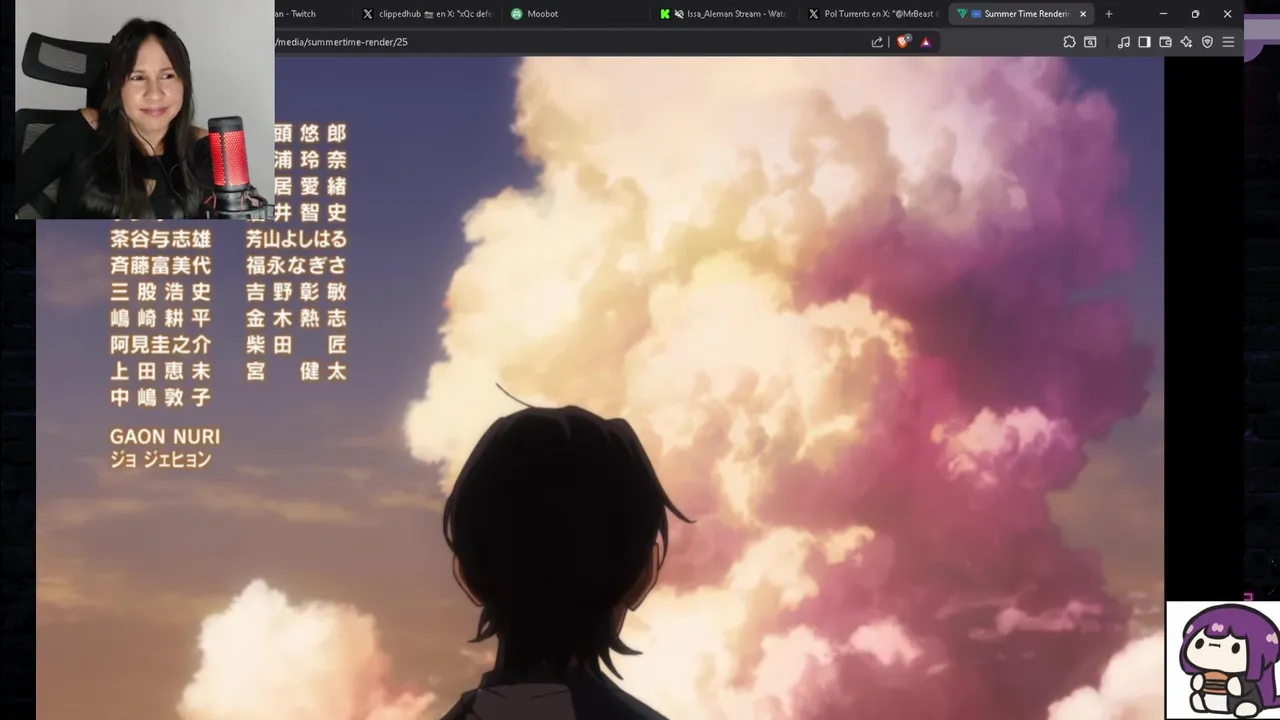Image resolution: width=1280 pixels, height=720 pixels.
Task: Toggle the browser sidebar panel icon
Action: [1144, 42]
